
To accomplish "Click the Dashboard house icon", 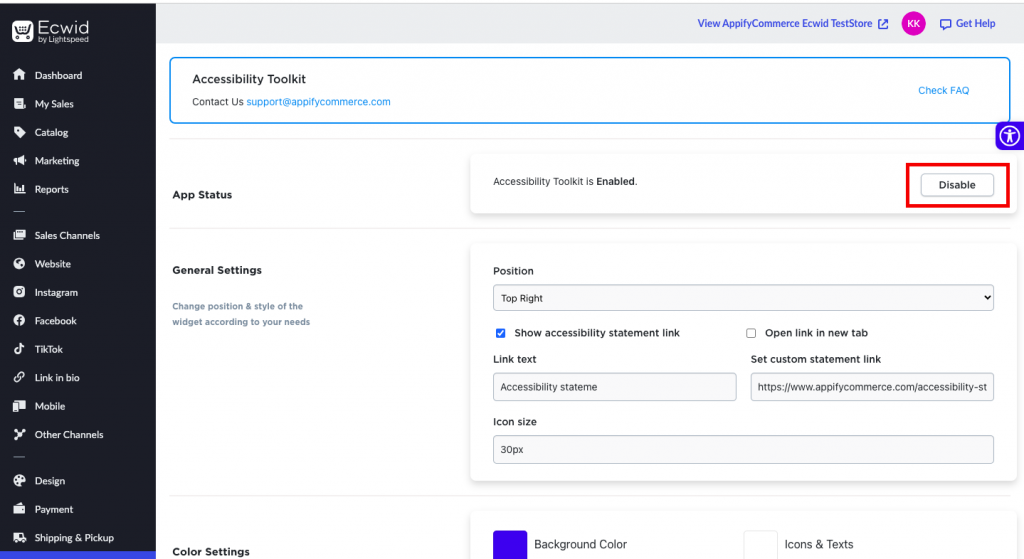I will click(20, 74).
